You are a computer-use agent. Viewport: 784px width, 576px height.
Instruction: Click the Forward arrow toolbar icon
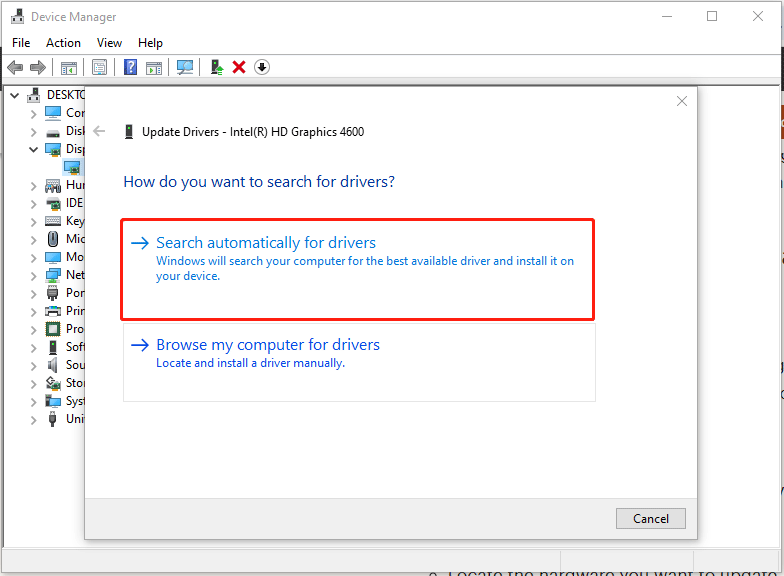[x=38, y=67]
